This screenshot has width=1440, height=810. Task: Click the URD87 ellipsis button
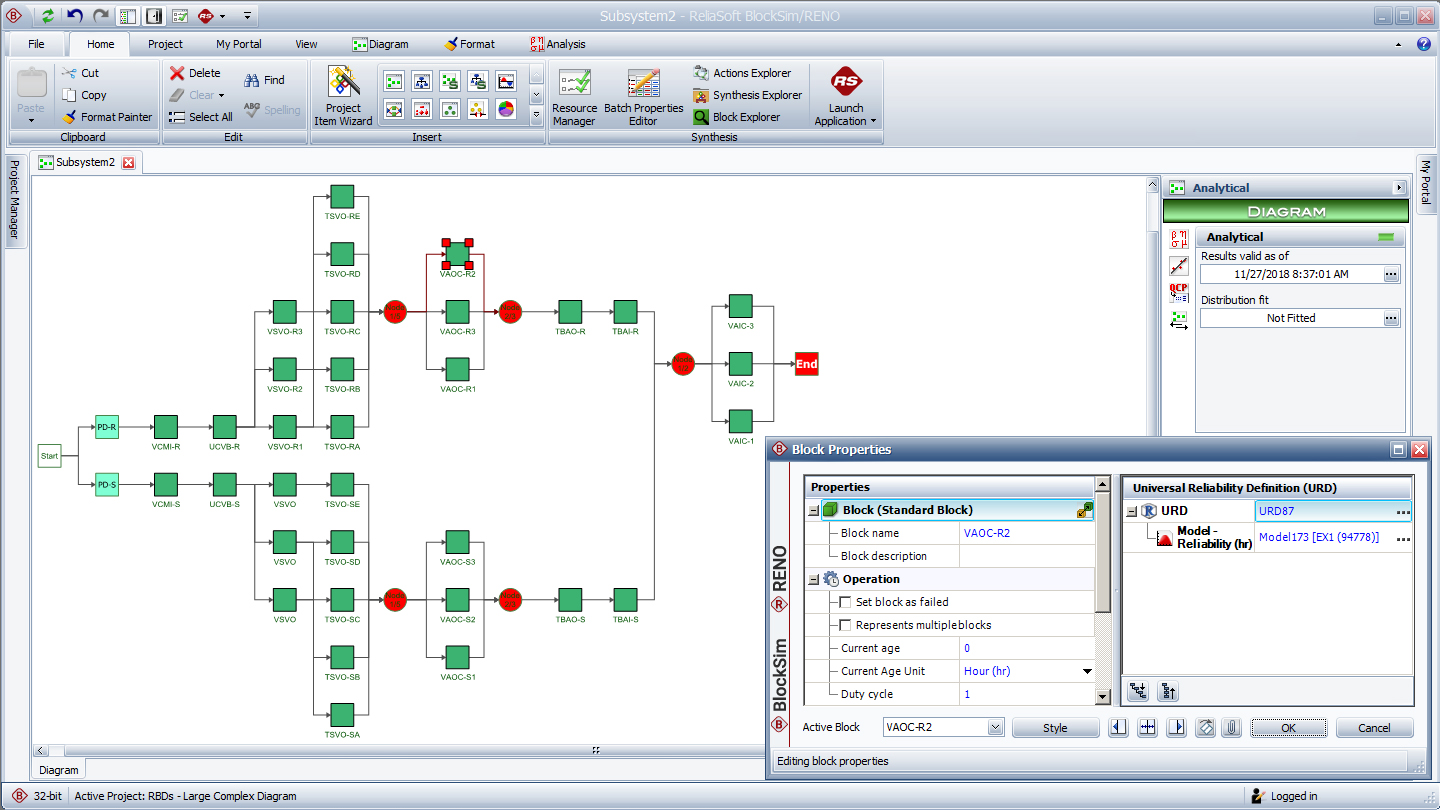pyautogui.click(x=1403, y=511)
